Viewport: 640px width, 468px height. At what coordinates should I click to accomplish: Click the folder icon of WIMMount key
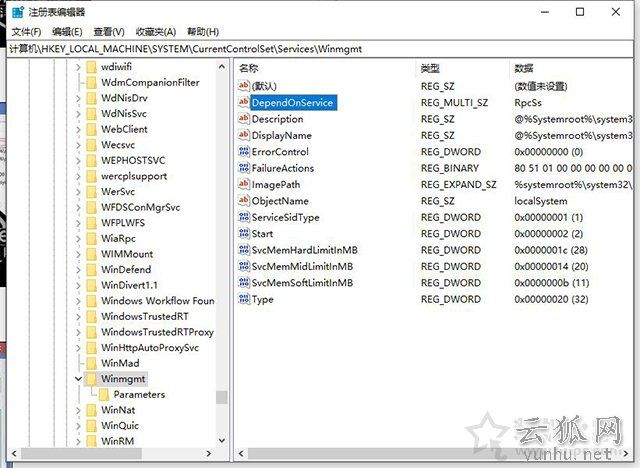point(91,254)
